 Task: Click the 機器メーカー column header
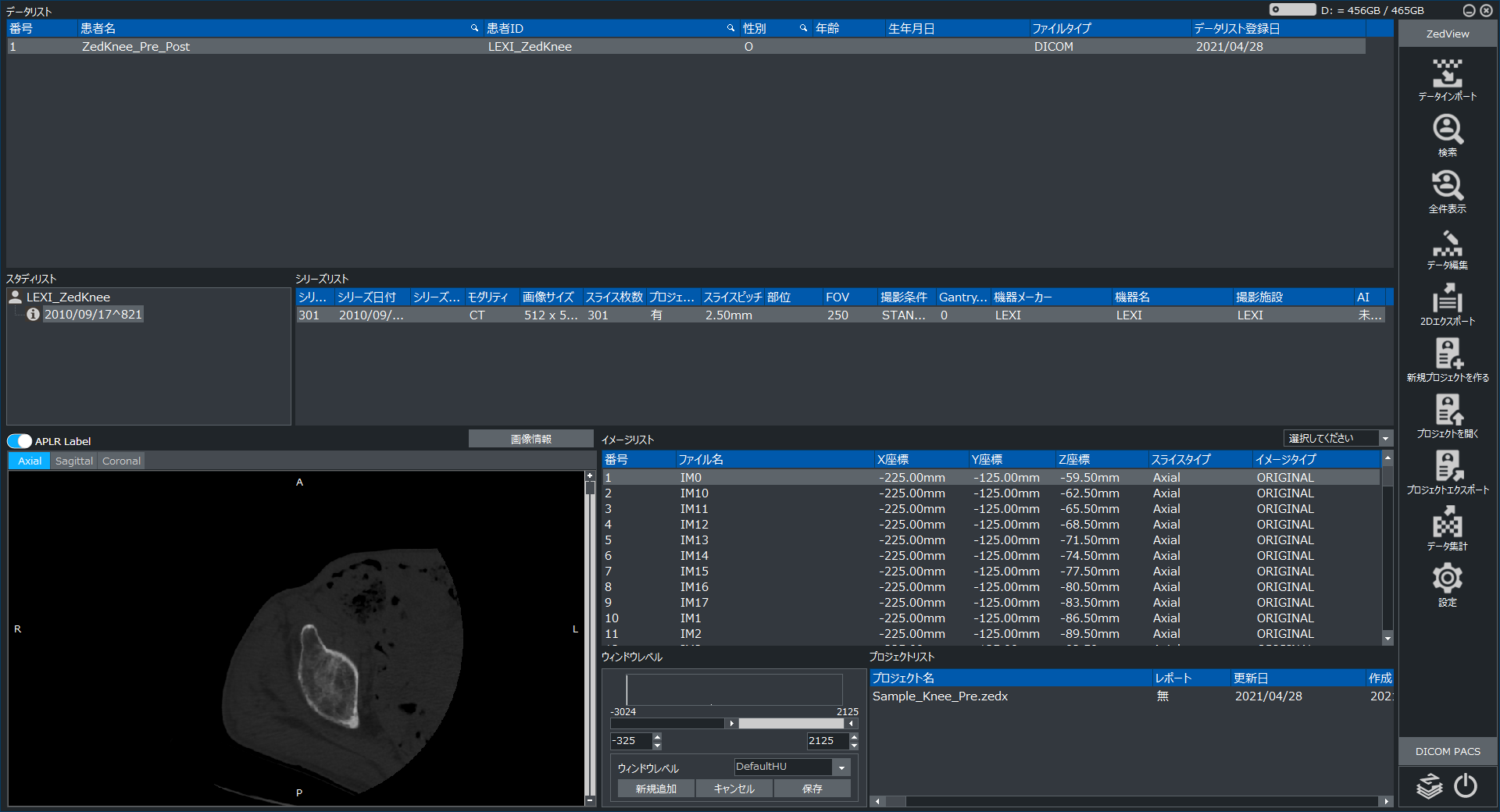1051,297
